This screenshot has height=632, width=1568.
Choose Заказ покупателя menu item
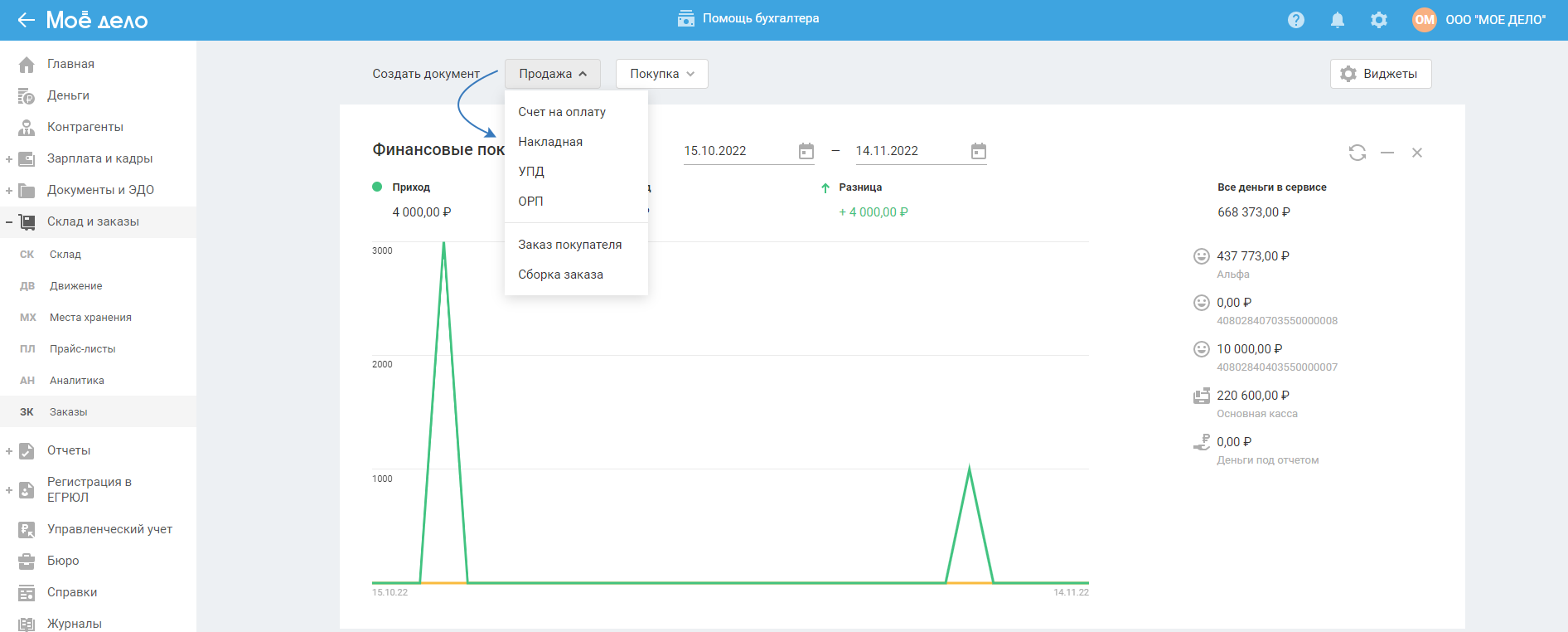[569, 245]
